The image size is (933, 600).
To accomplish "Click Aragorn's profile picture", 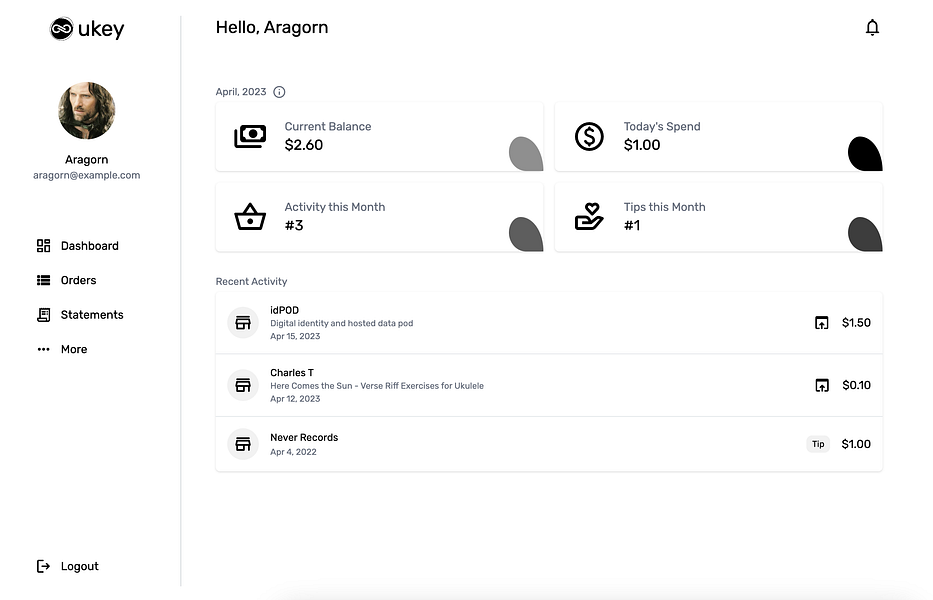I will pyautogui.click(x=87, y=111).
